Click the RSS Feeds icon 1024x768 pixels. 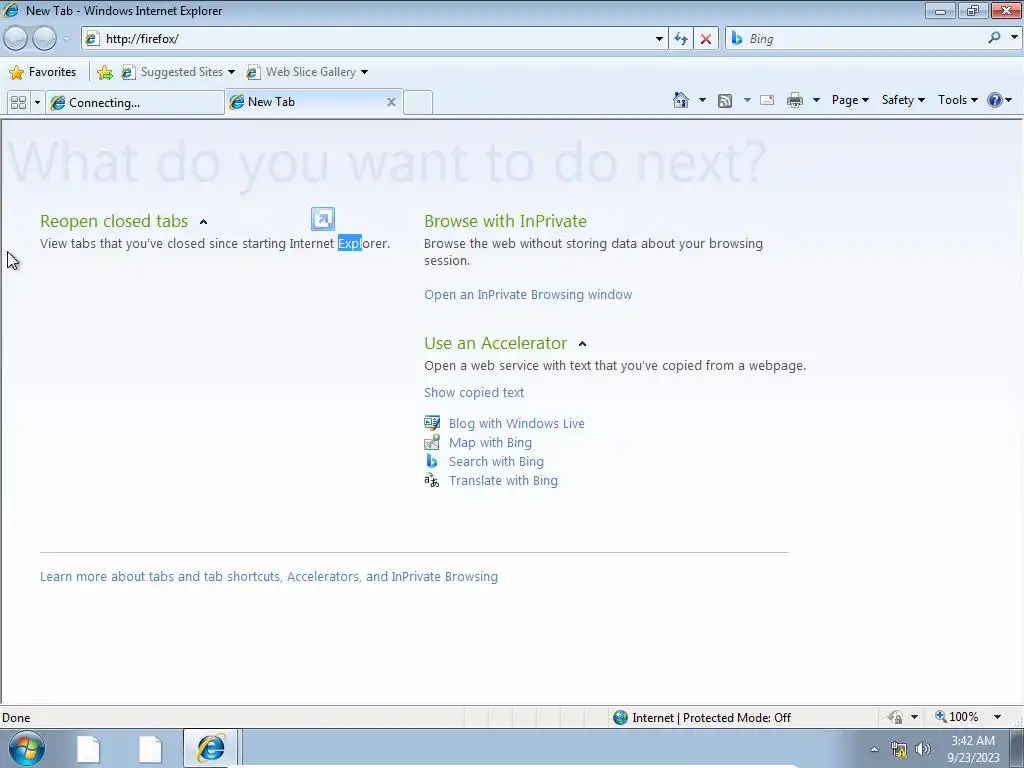coord(724,100)
